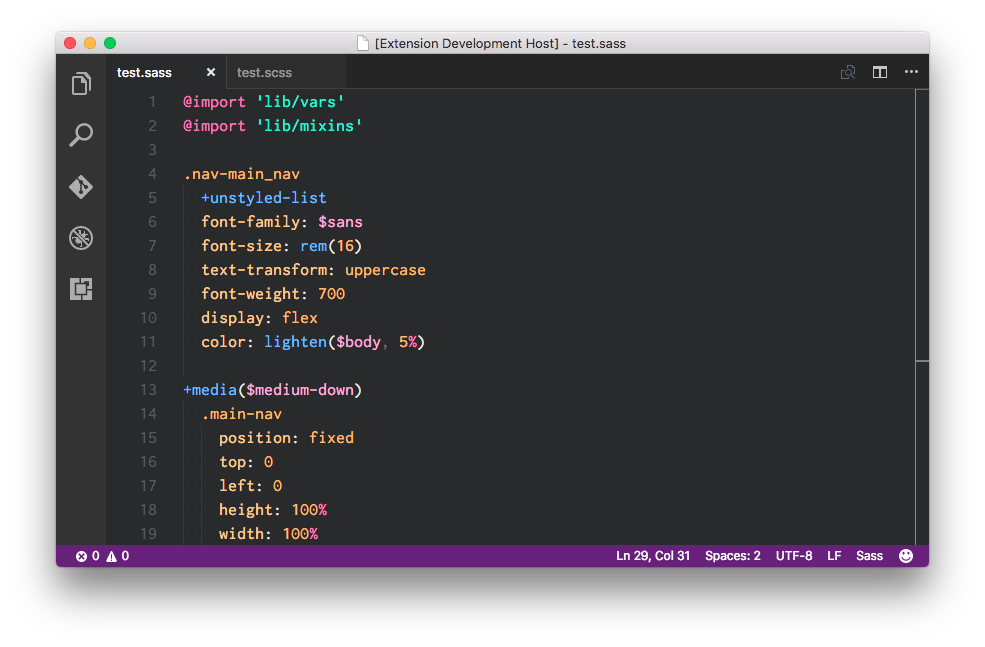This screenshot has height=647, width=985.
Task: Change the Sass language mode
Action: [x=869, y=556]
